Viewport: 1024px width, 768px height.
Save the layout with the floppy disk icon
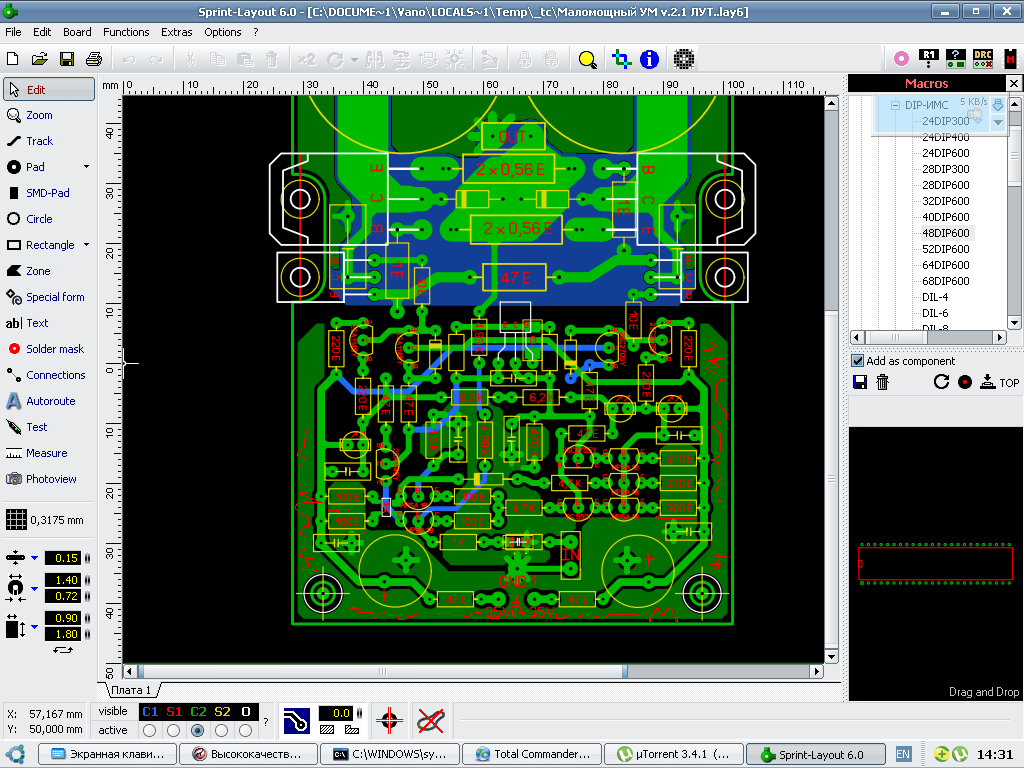click(67, 59)
